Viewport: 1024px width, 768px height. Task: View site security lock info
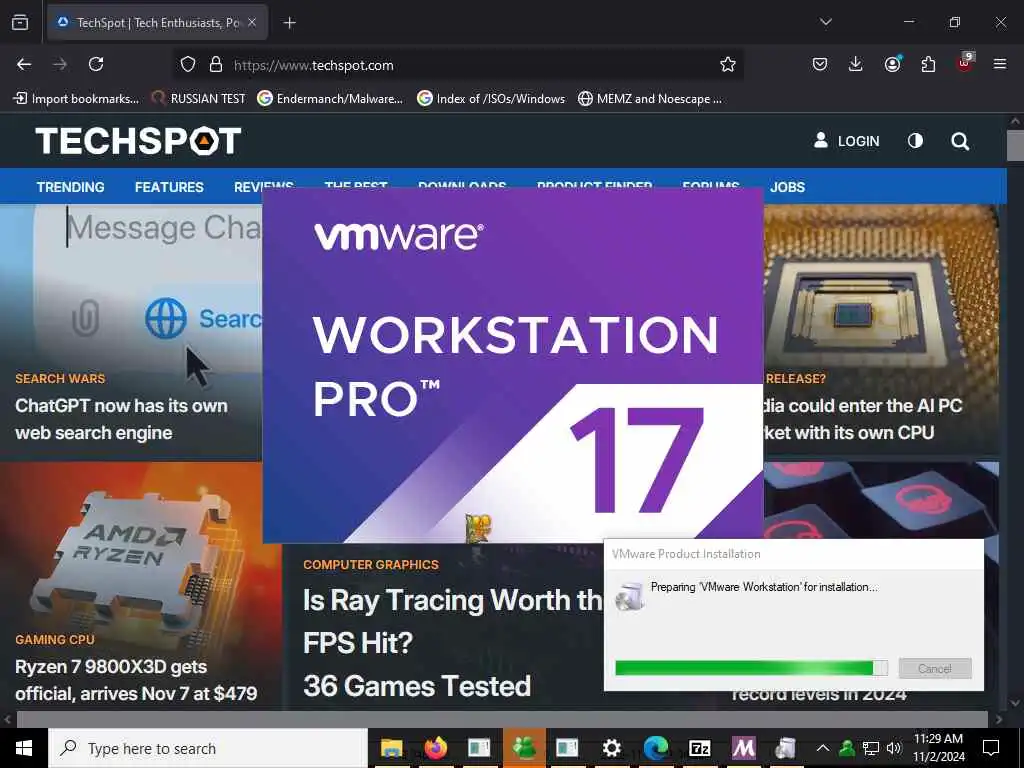point(216,65)
